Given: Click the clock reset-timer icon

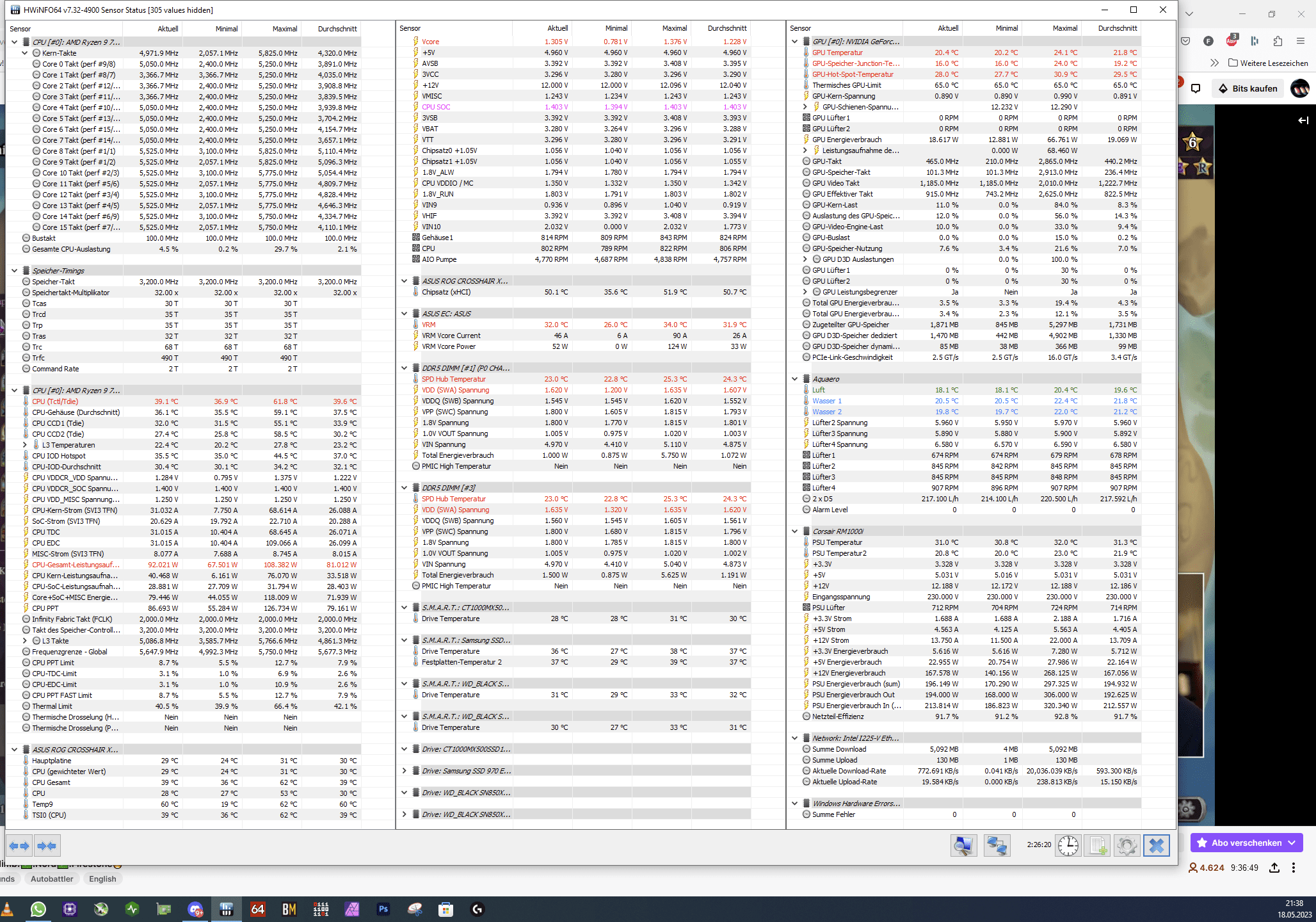Looking at the screenshot, I should (x=1068, y=846).
